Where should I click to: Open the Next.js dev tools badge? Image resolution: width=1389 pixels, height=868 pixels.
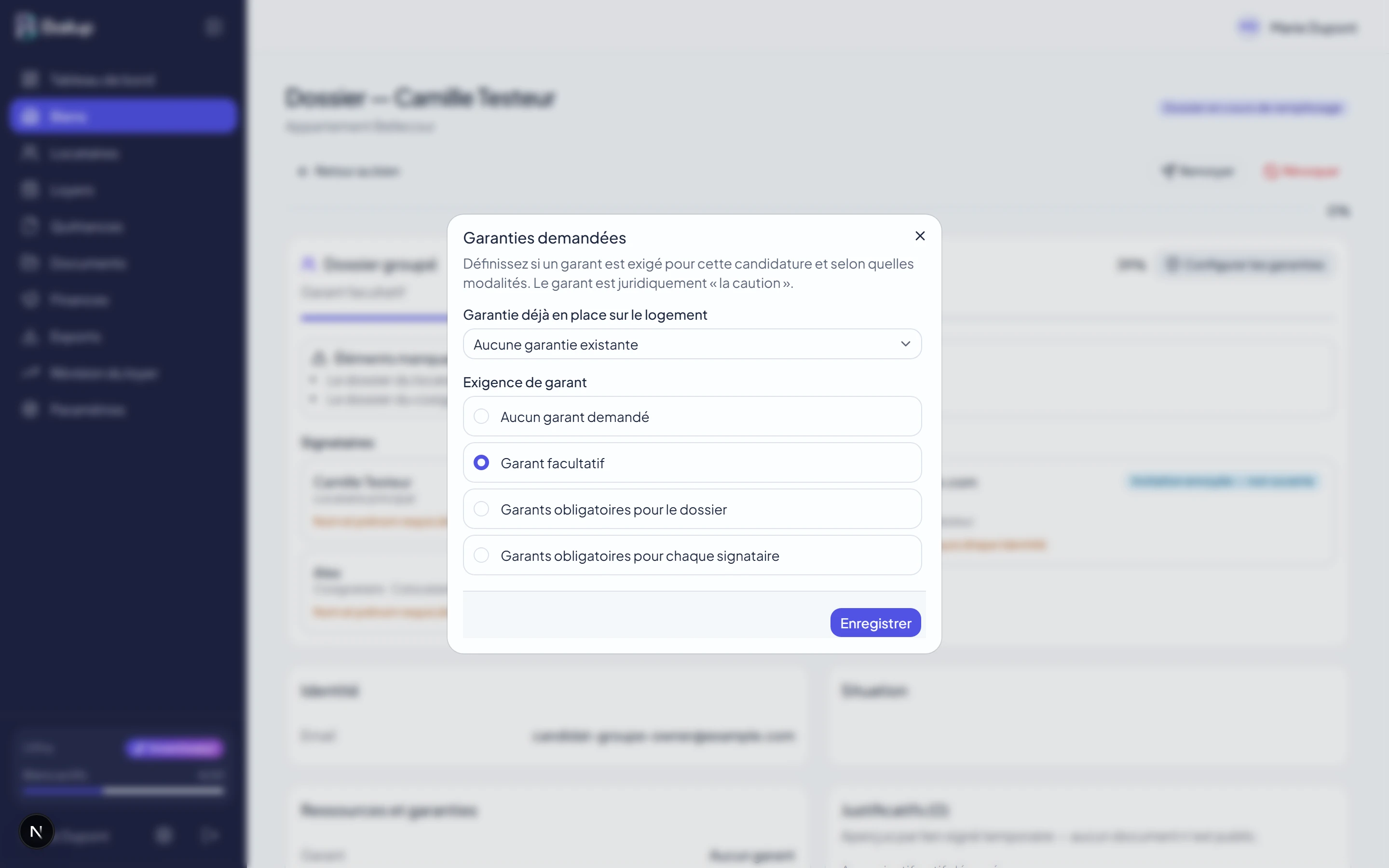click(36, 831)
